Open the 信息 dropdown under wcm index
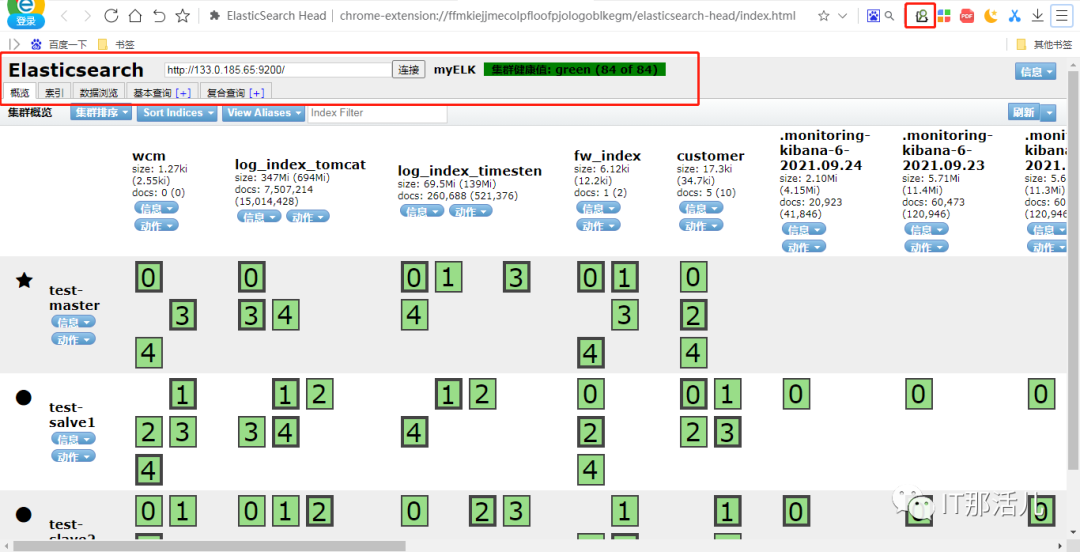This screenshot has height=552, width=1080. 156,207
